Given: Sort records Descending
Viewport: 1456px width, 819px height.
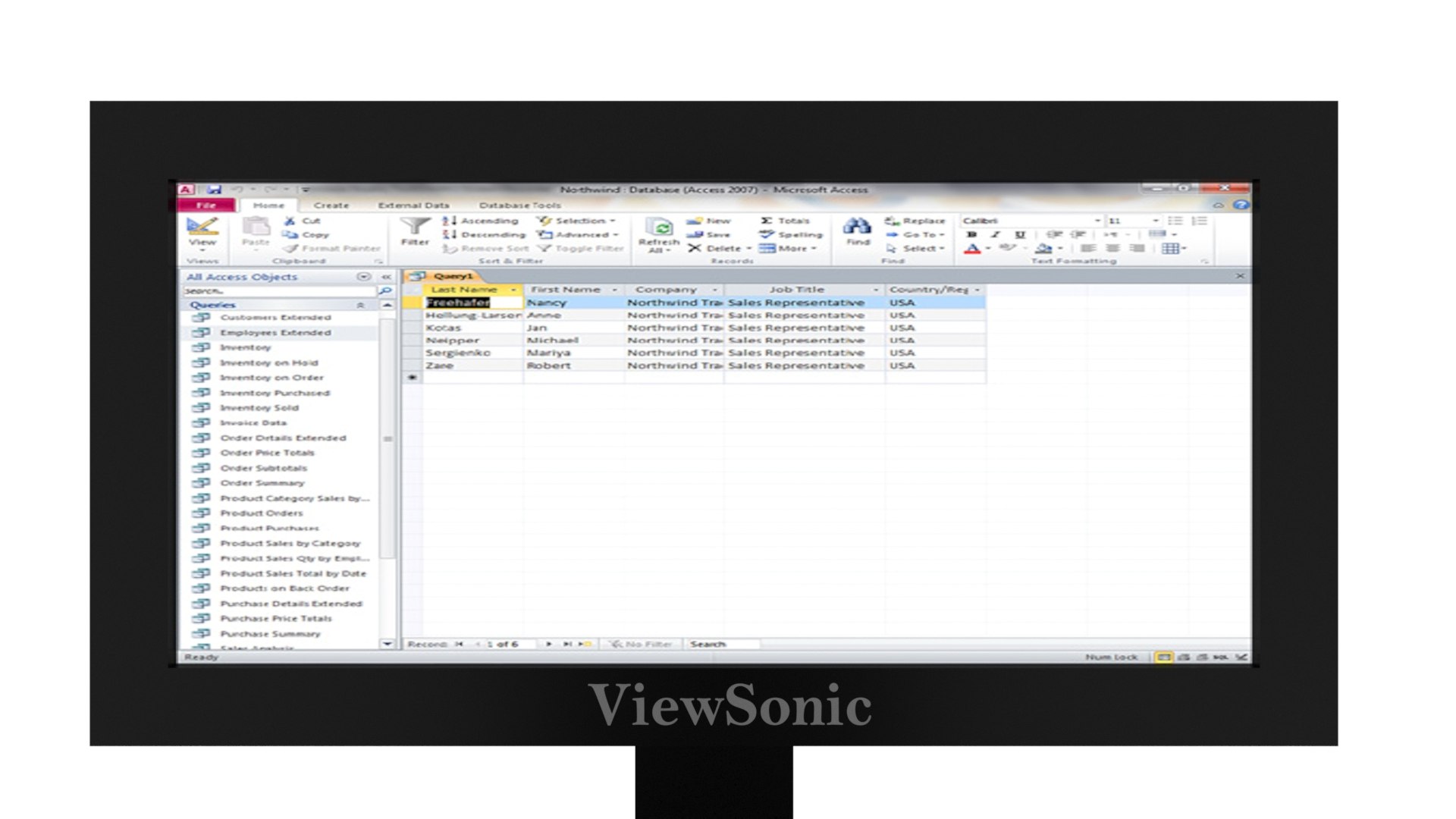Looking at the screenshot, I should pyautogui.click(x=484, y=234).
